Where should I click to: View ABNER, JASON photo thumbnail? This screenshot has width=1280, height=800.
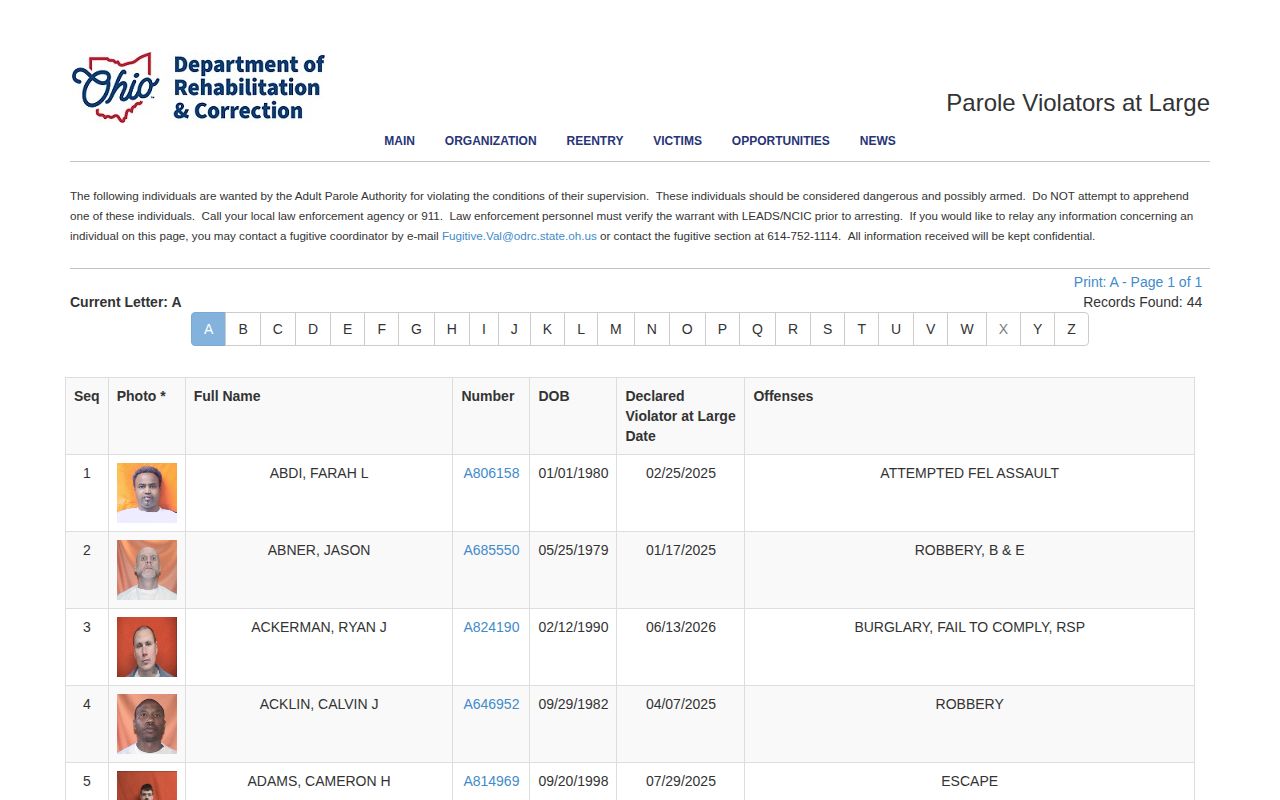coord(147,570)
